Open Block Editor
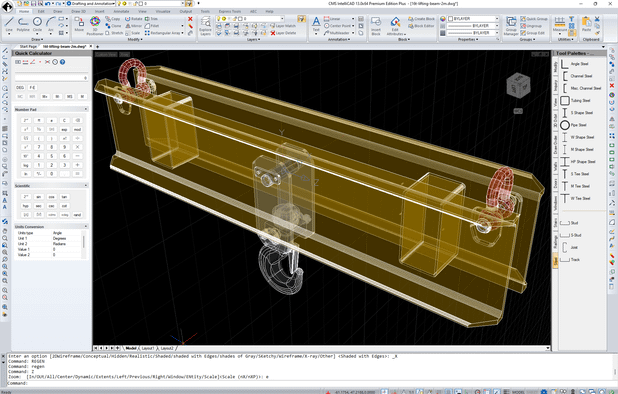Viewport: 618px width, 394px height. pos(421,26)
